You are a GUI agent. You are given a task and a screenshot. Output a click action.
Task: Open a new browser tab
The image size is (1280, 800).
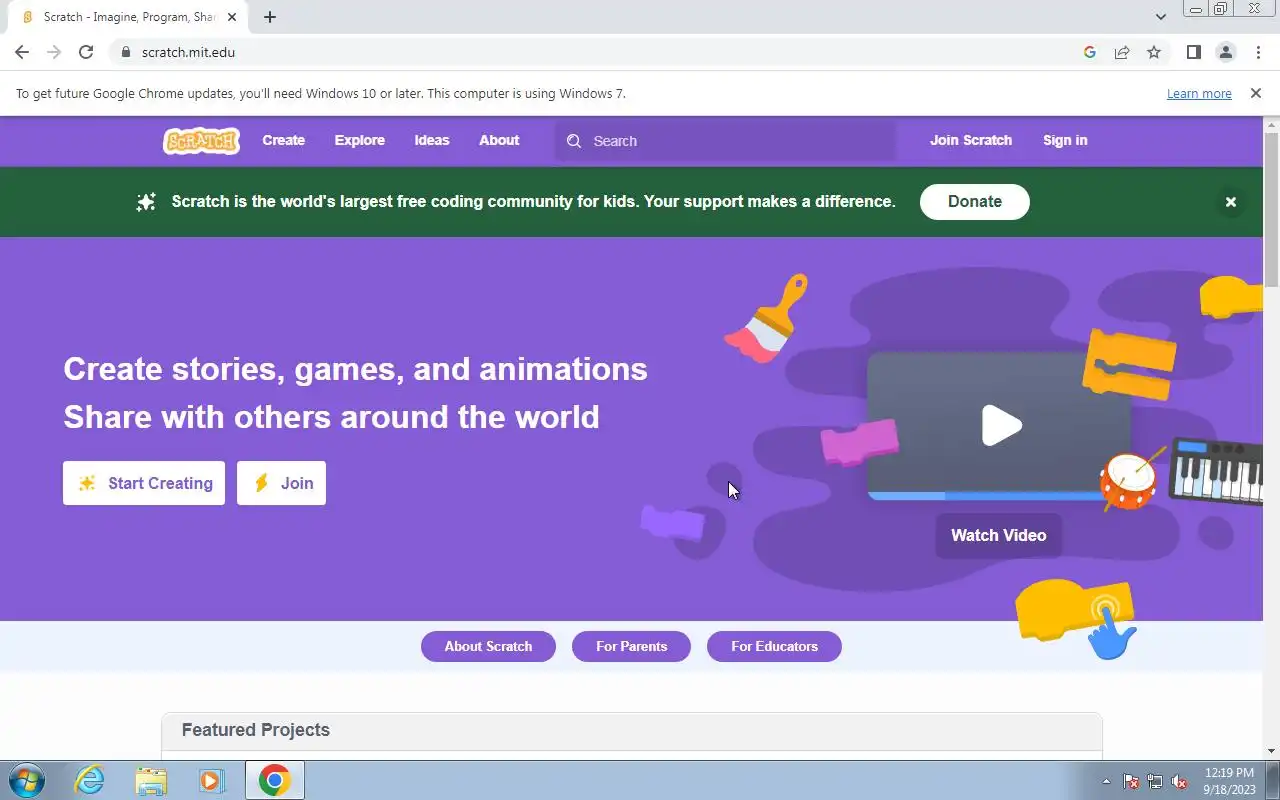click(270, 17)
